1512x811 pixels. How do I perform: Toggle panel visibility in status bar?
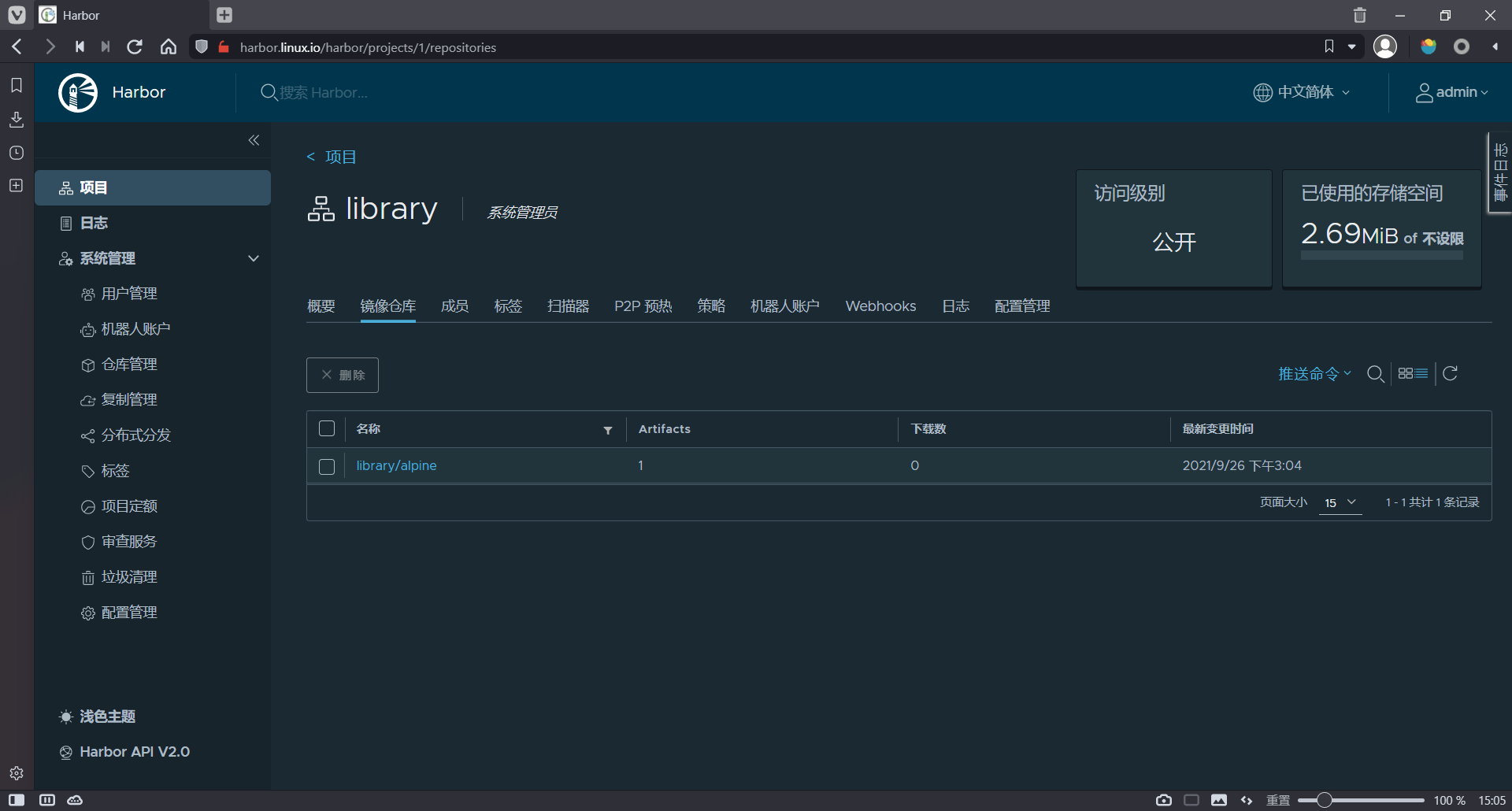(17, 800)
